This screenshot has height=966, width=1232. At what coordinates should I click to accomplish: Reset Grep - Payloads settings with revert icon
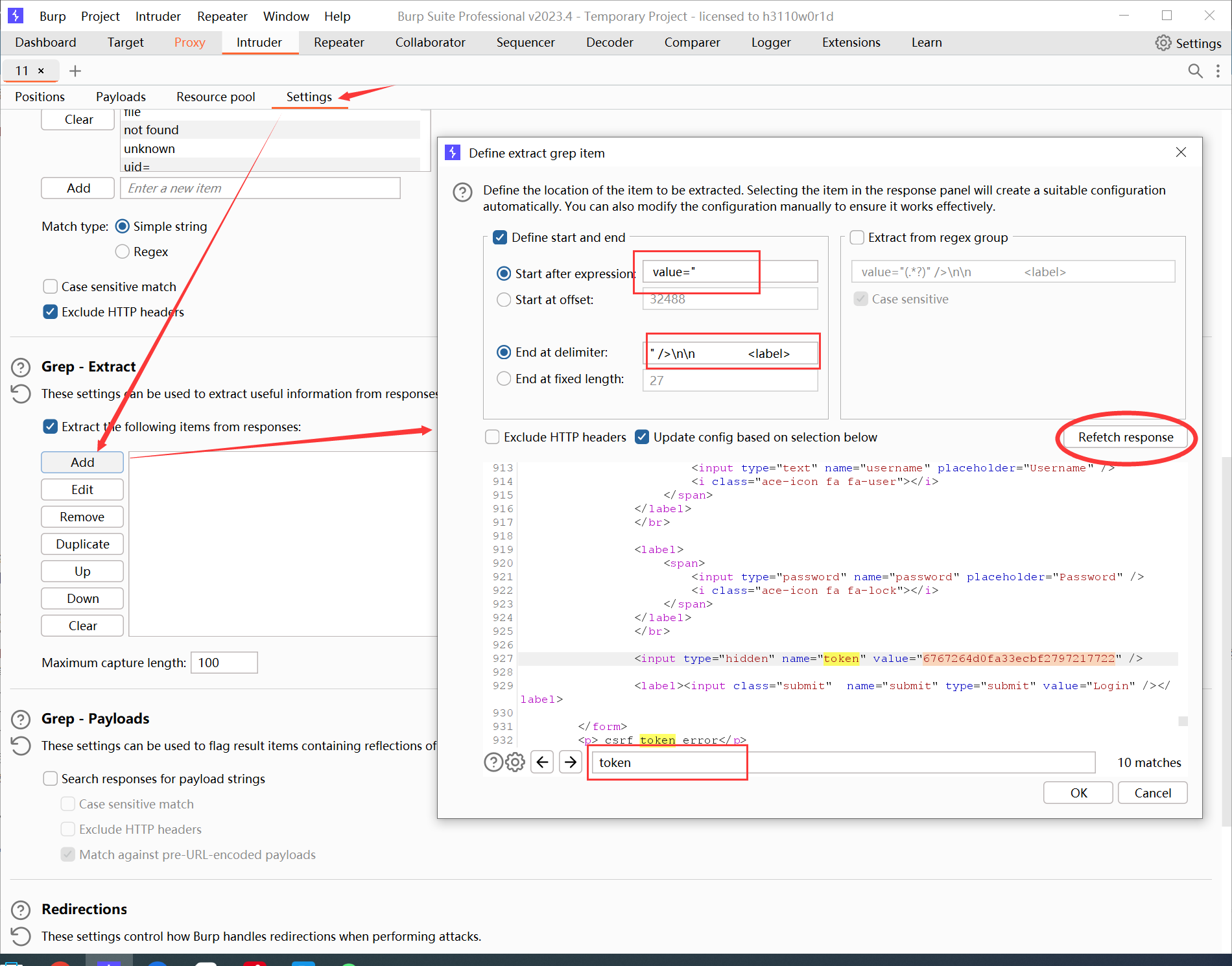pos(21,746)
